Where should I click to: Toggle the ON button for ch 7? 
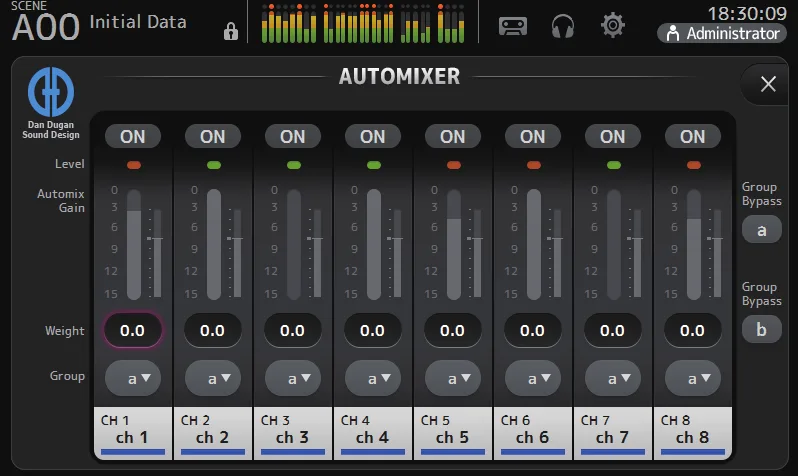pyautogui.click(x=612, y=136)
